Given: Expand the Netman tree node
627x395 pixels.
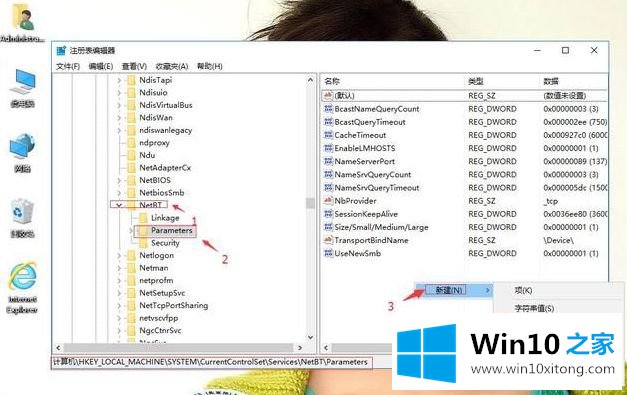Looking at the screenshot, I should [119, 268].
